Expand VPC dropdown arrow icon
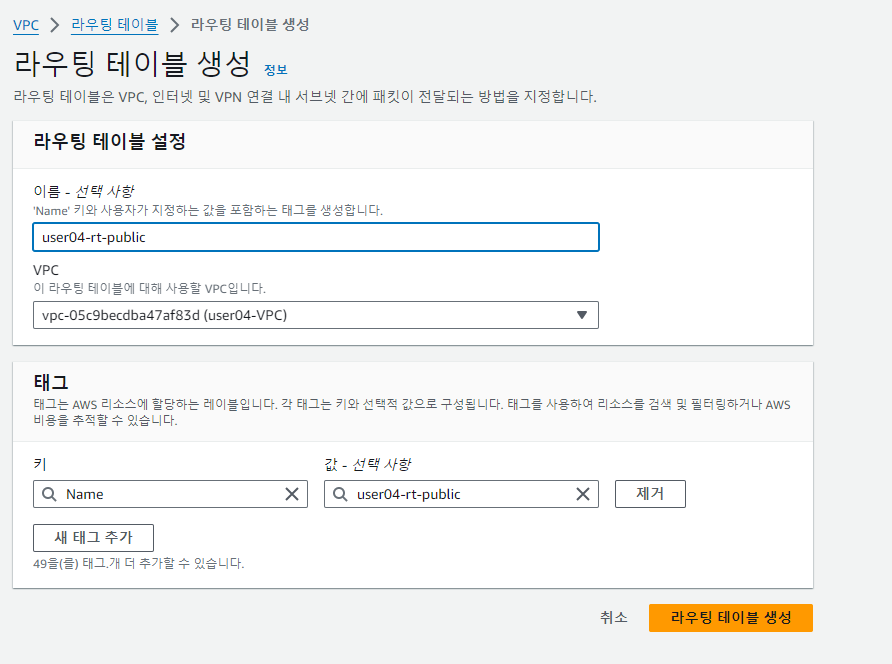892x664 pixels. (581, 315)
